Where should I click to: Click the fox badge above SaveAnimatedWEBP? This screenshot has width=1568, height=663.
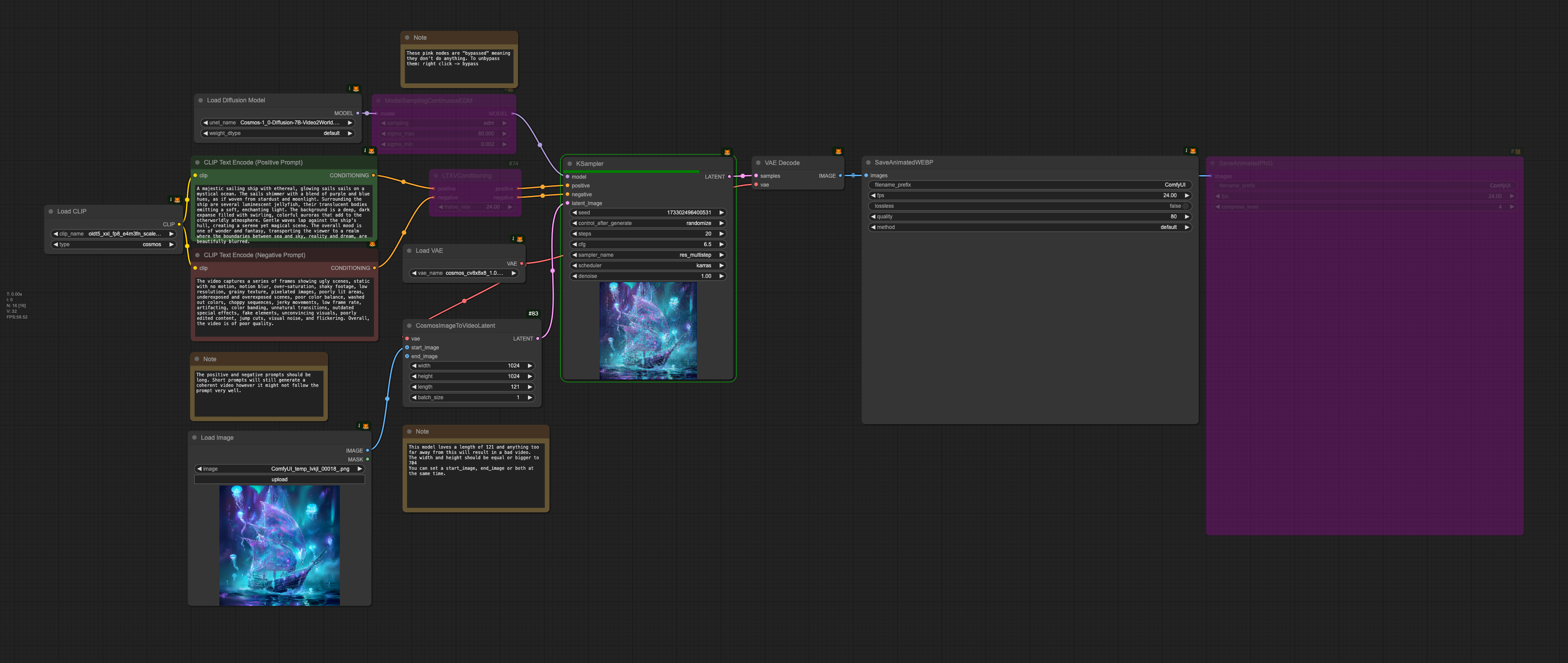click(x=1192, y=151)
